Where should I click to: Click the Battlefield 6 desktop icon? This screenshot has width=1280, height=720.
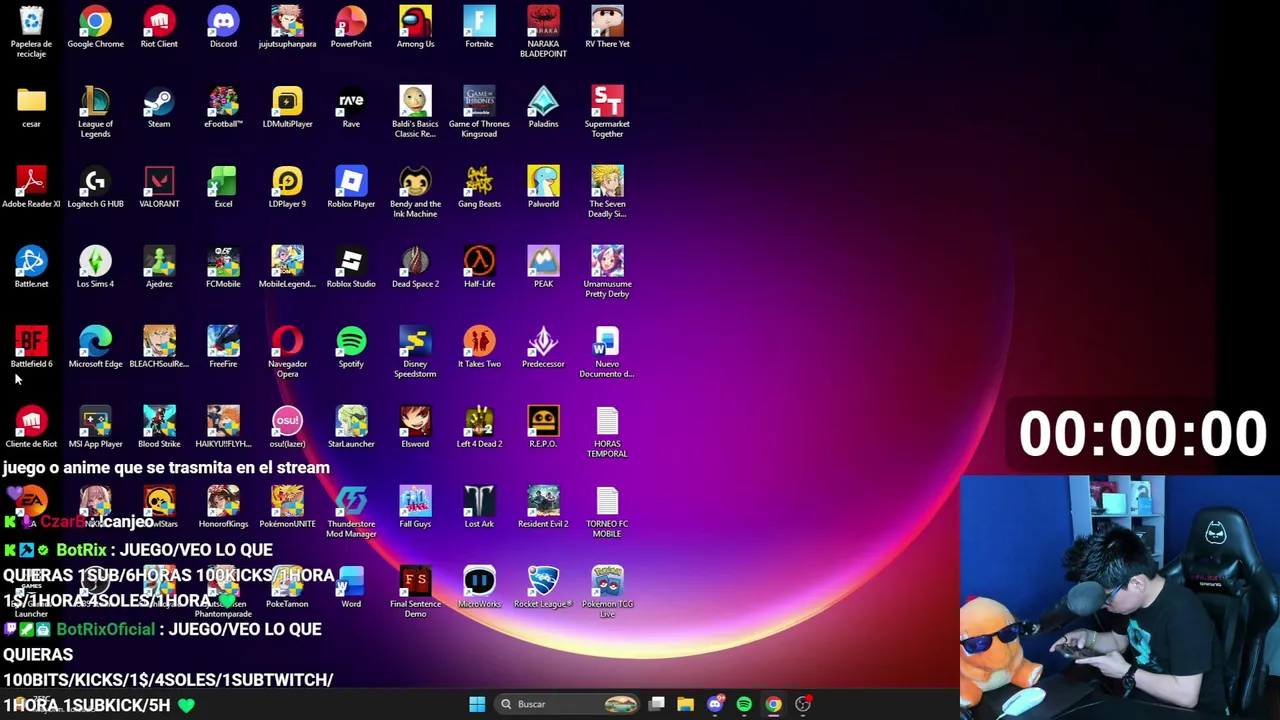pyautogui.click(x=31, y=347)
